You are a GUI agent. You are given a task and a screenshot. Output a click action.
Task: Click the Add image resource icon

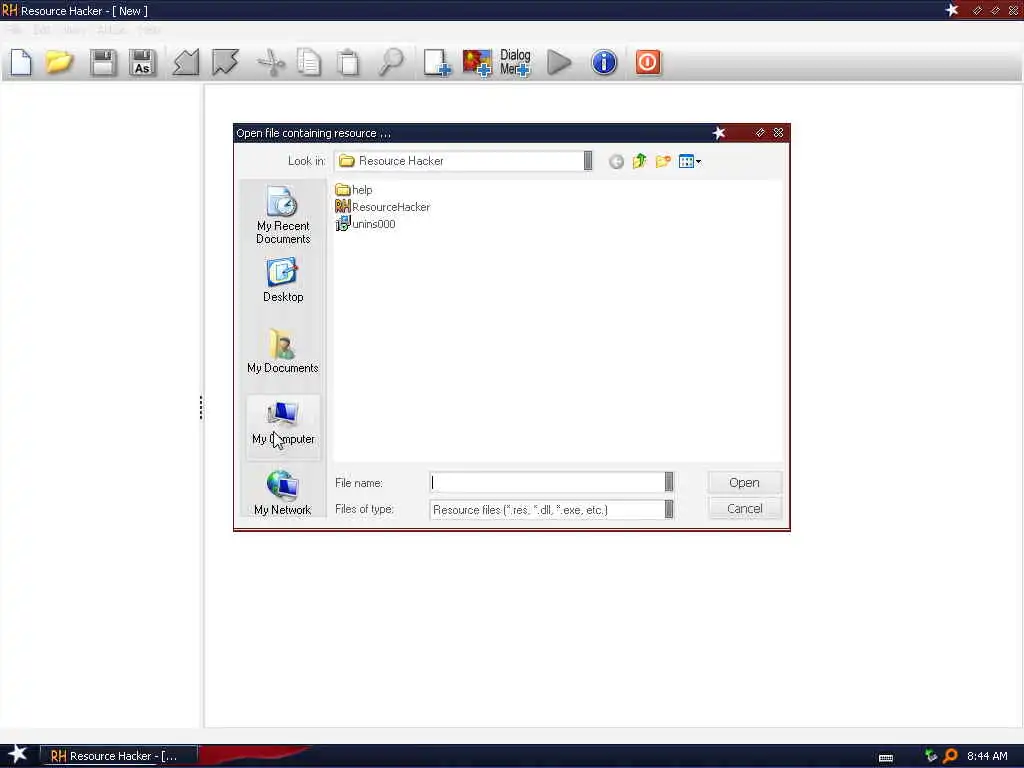coord(477,63)
